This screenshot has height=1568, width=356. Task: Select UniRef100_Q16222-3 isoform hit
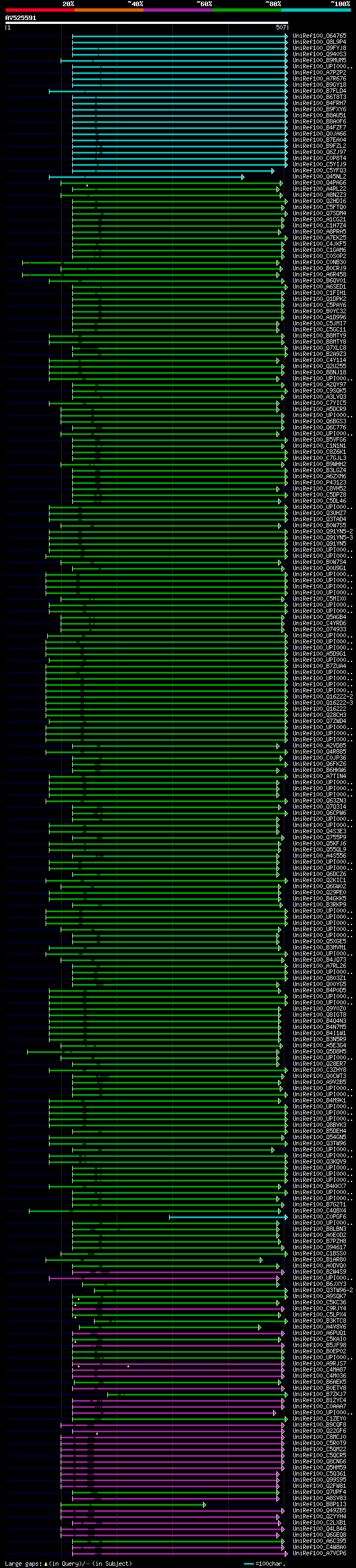tap(323, 703)
